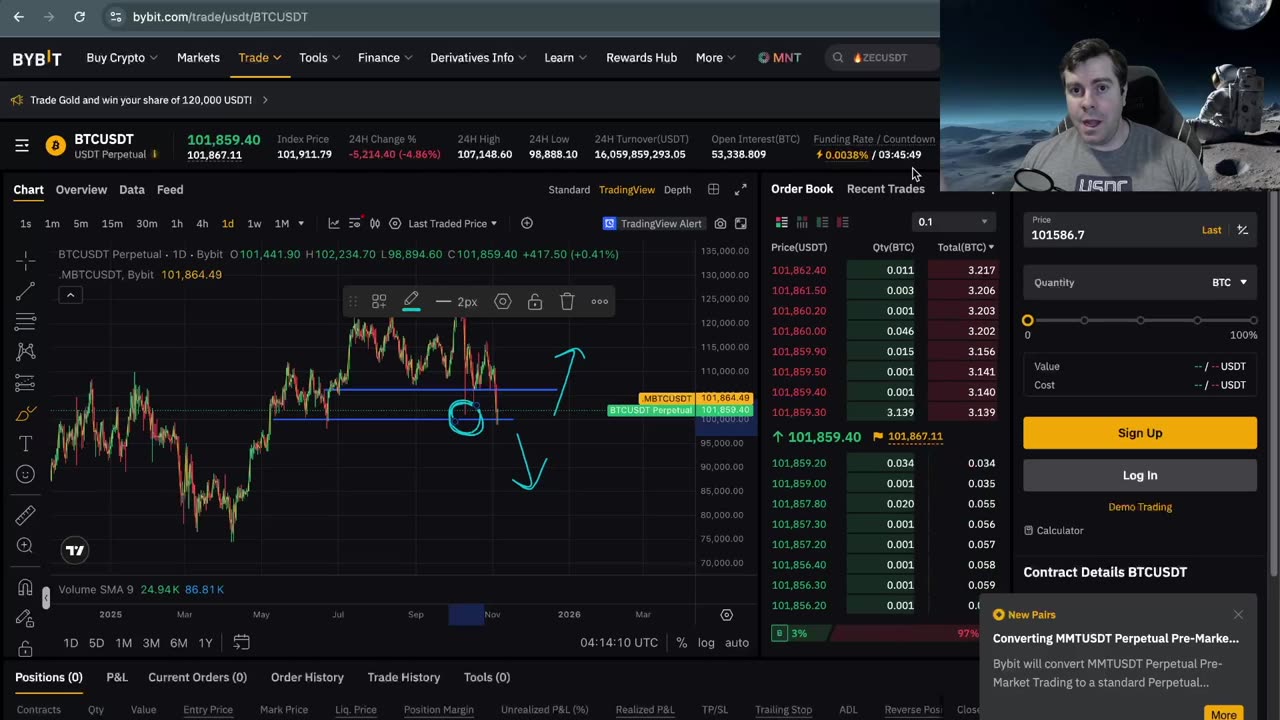Open the Order History tab
The image size is (1280, 720).
click(x=307, y=677)
